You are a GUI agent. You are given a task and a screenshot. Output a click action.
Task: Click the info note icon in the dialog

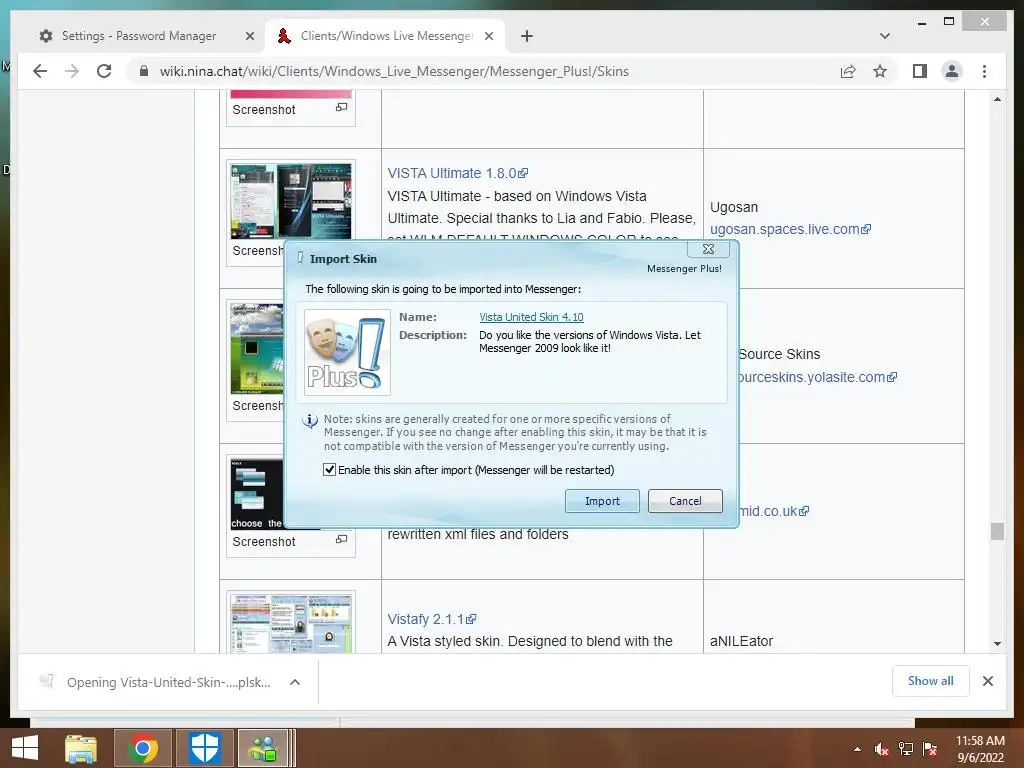[x=310, y=421]
